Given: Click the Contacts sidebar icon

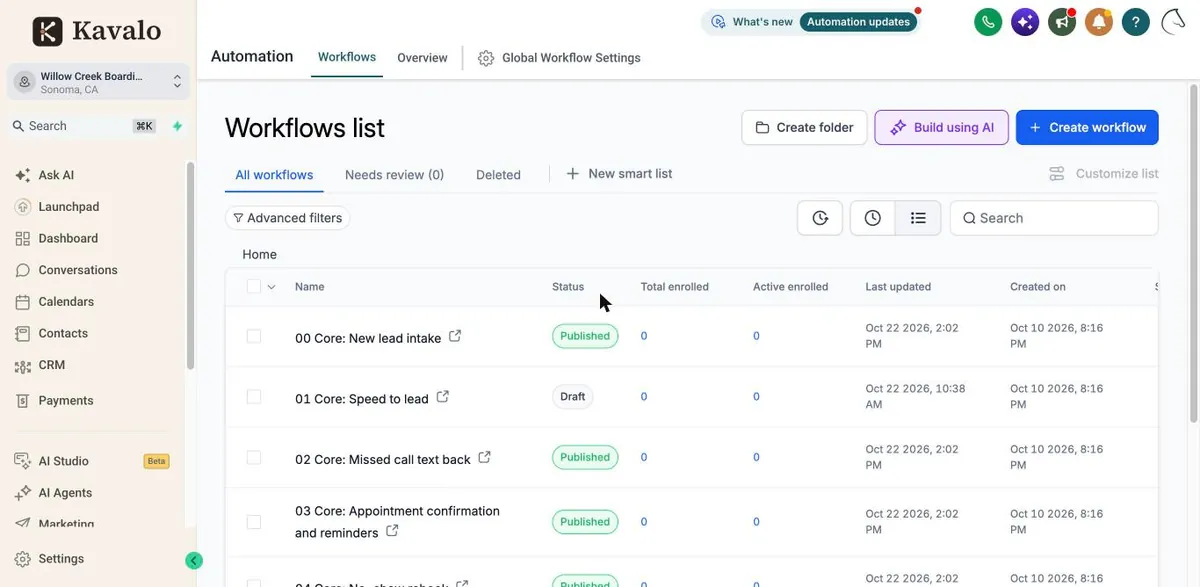Looking at the screenshot, I should pyautogui.click(x=23, y=333).
